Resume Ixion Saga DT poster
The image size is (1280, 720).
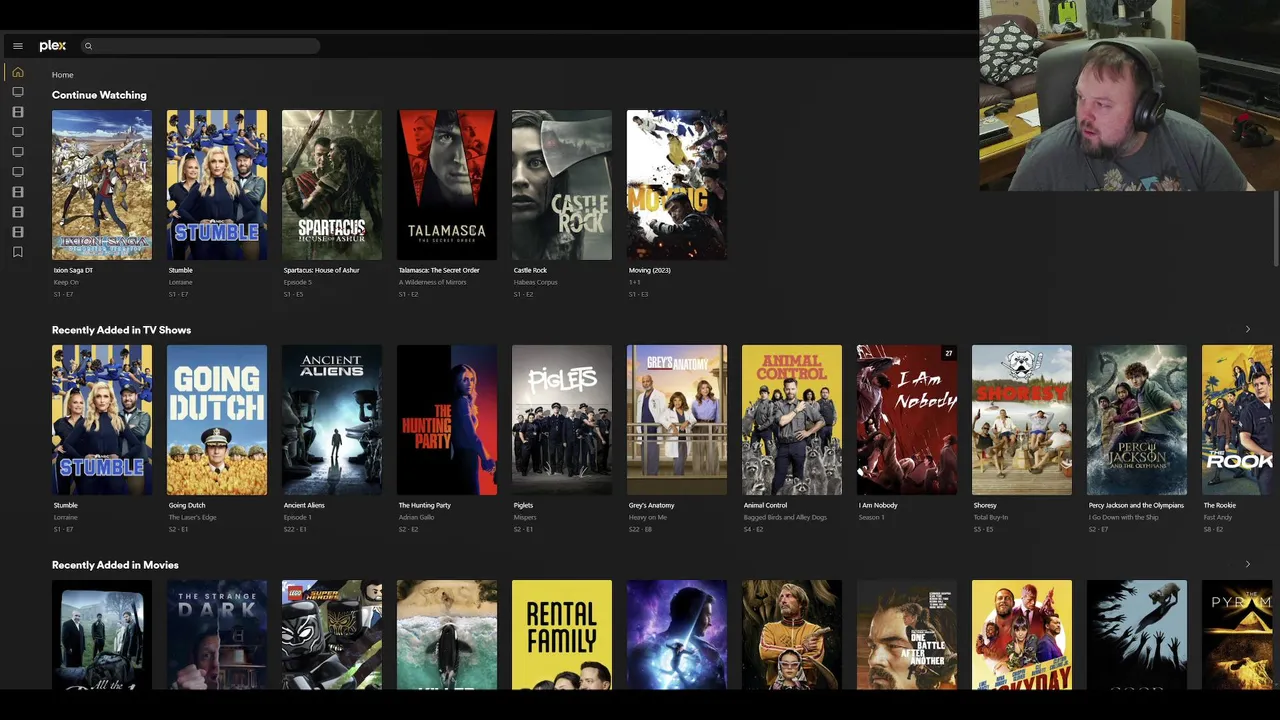(x=102, y=185)
